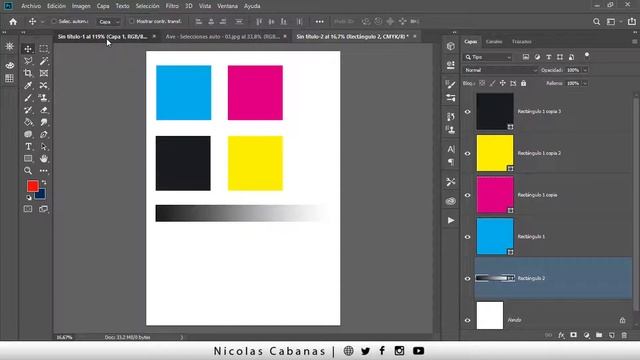Image resolution: width=640 pixels, height=360 pixels.
Task: Open the Opacidad percentage dropdown arrow
Action: (x=585, y=70)
